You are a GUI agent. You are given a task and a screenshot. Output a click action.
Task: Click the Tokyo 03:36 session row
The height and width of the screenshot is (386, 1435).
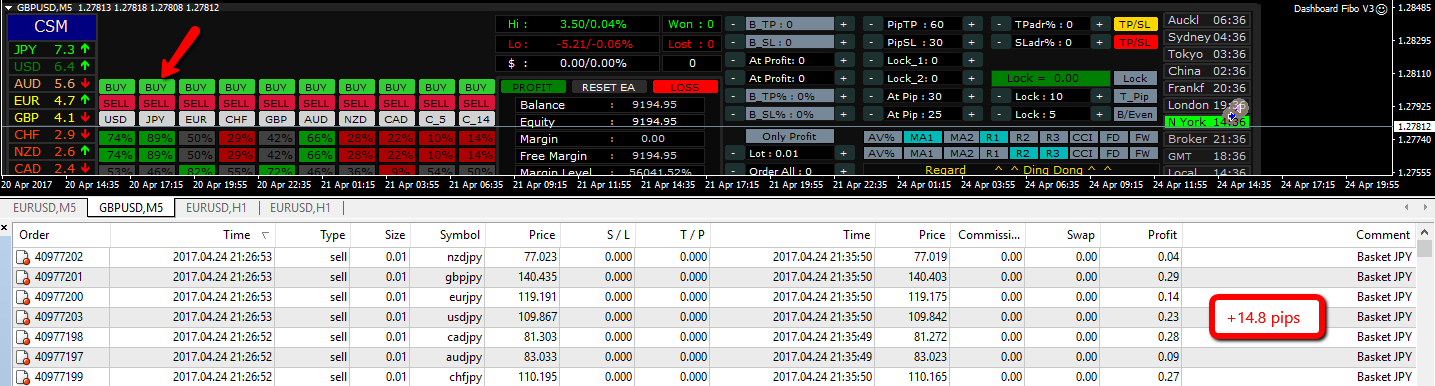point(1207,54)
